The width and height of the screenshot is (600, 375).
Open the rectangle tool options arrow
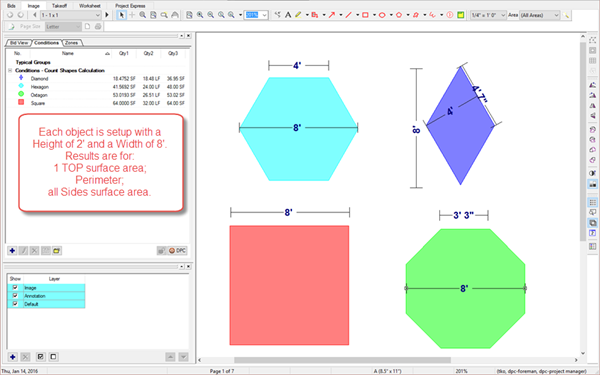coord(374,15)
